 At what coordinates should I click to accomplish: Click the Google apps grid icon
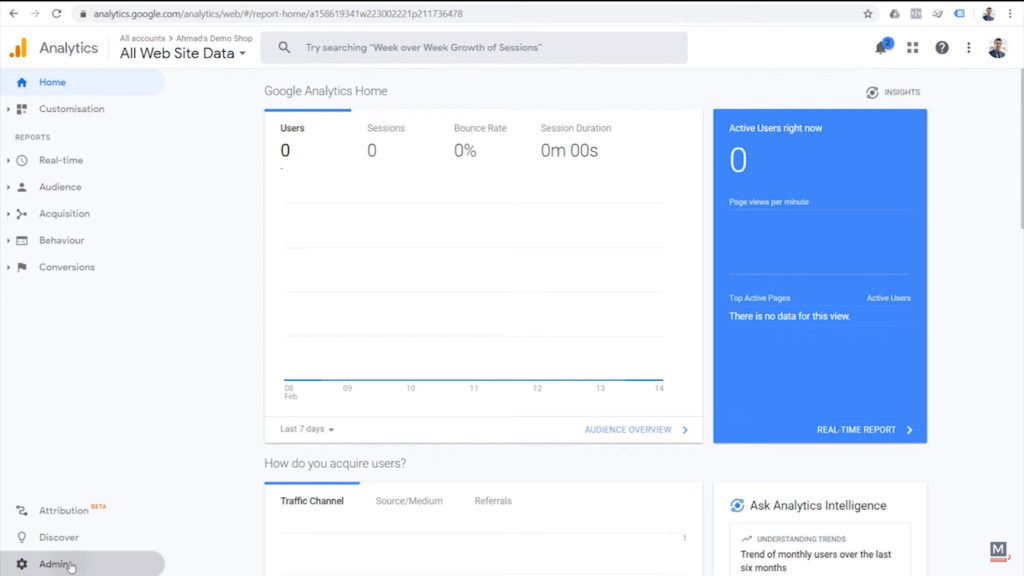point(912,47)
